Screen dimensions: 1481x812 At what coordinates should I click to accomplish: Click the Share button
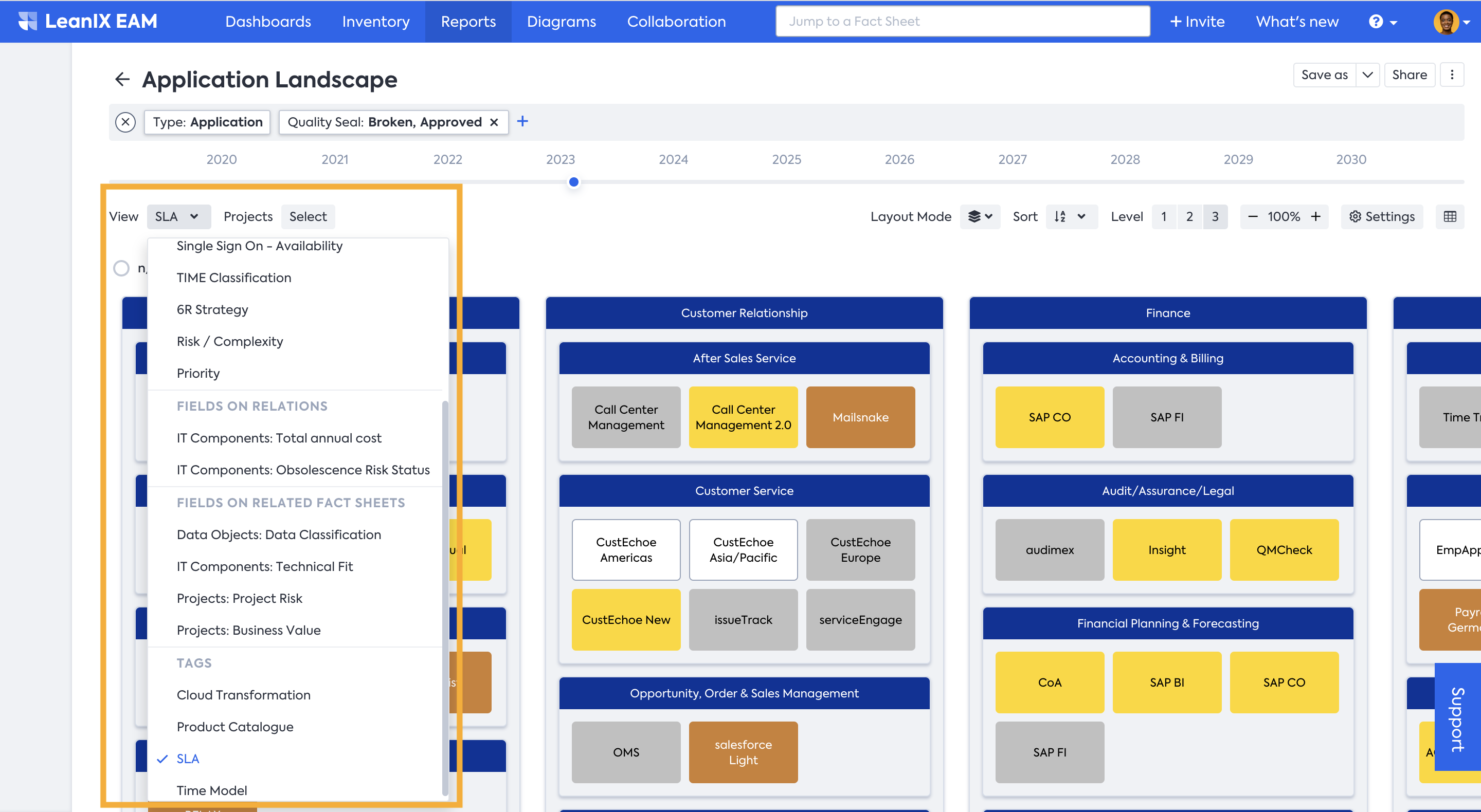coord(1409,75)
